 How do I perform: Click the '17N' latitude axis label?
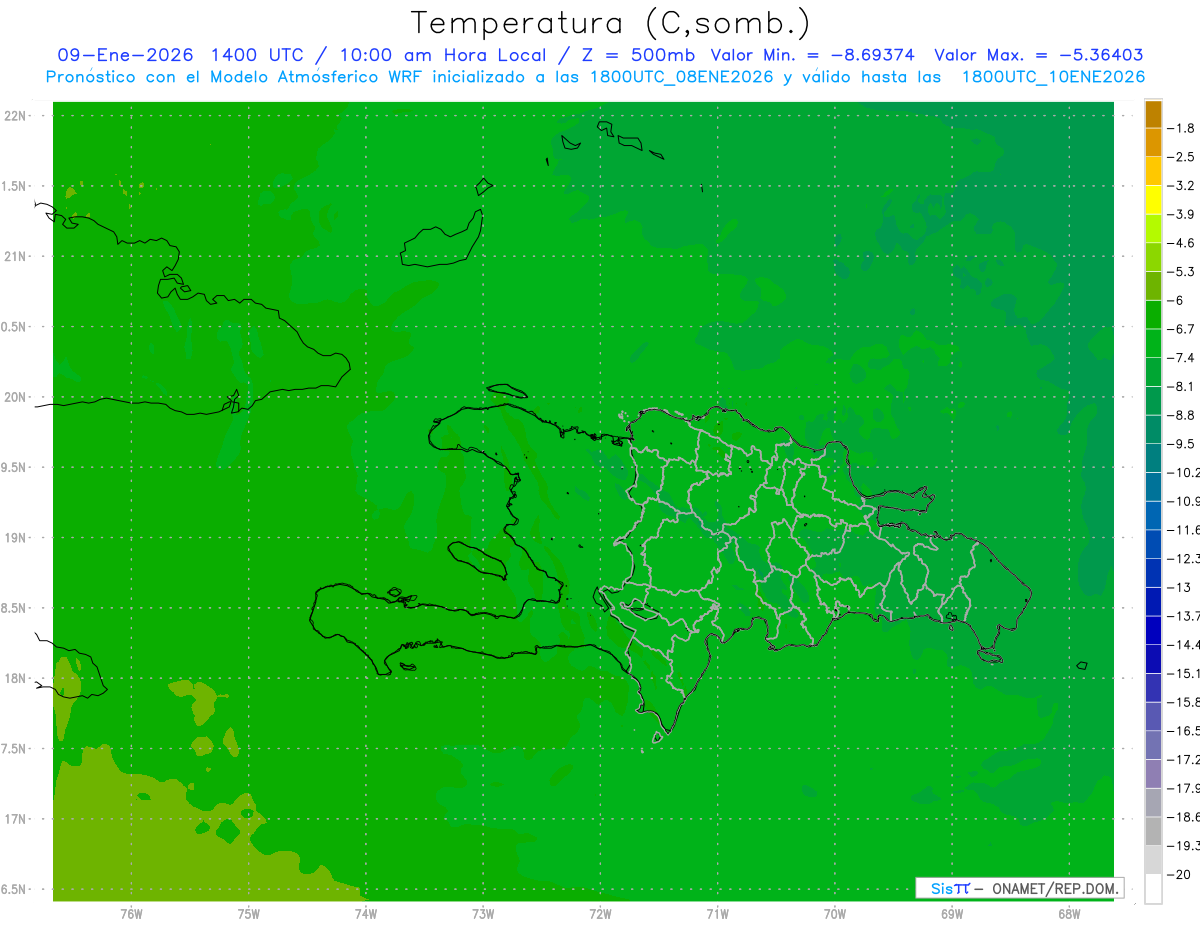tap(16, 819)
